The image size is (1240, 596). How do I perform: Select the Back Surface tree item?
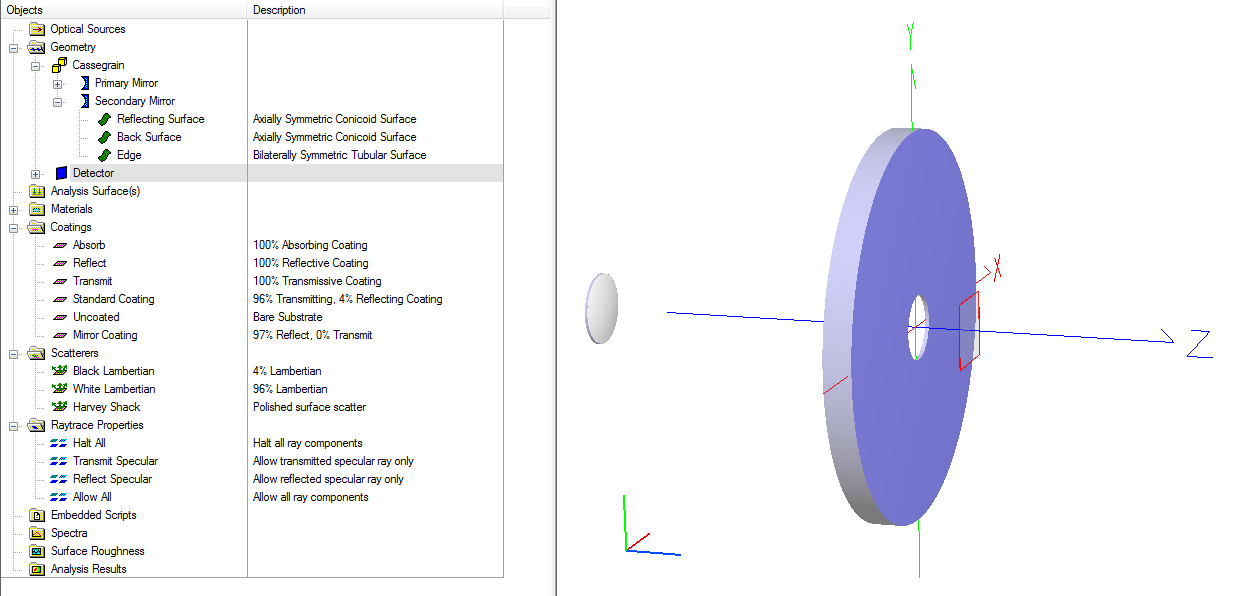tap(148, 137)
